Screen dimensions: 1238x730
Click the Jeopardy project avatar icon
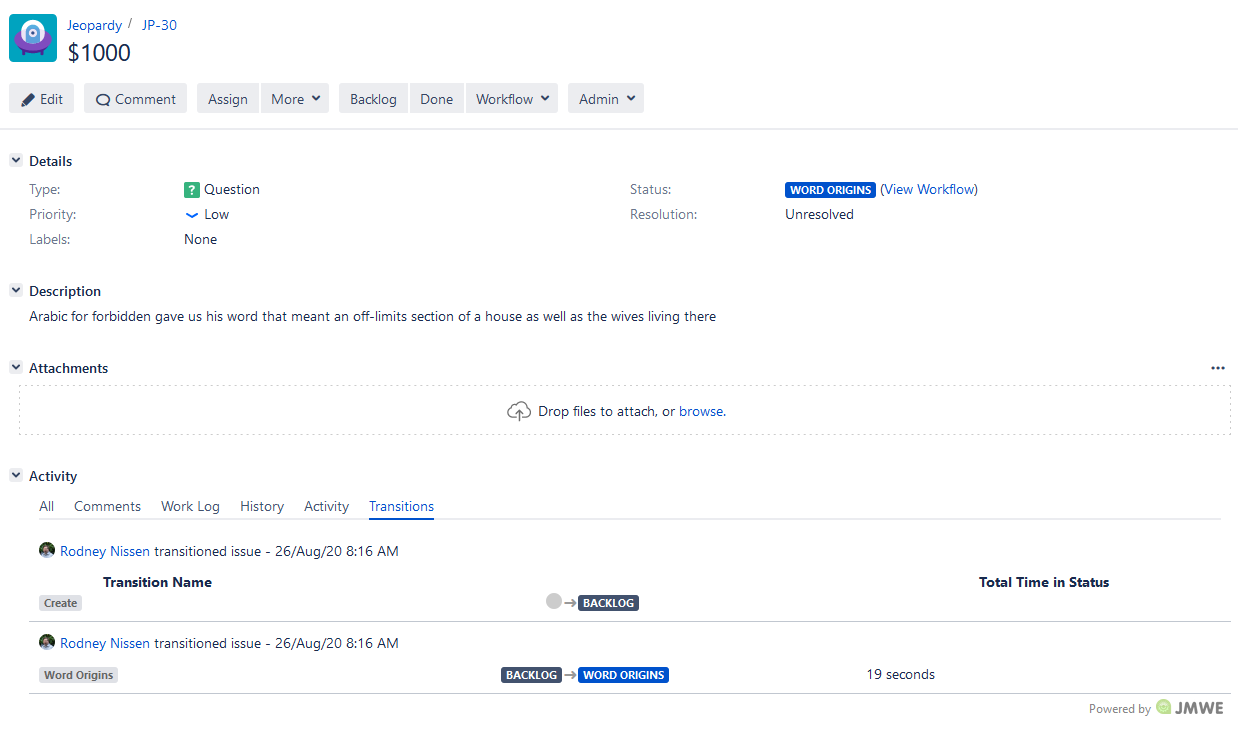click(x=32, y=37)
